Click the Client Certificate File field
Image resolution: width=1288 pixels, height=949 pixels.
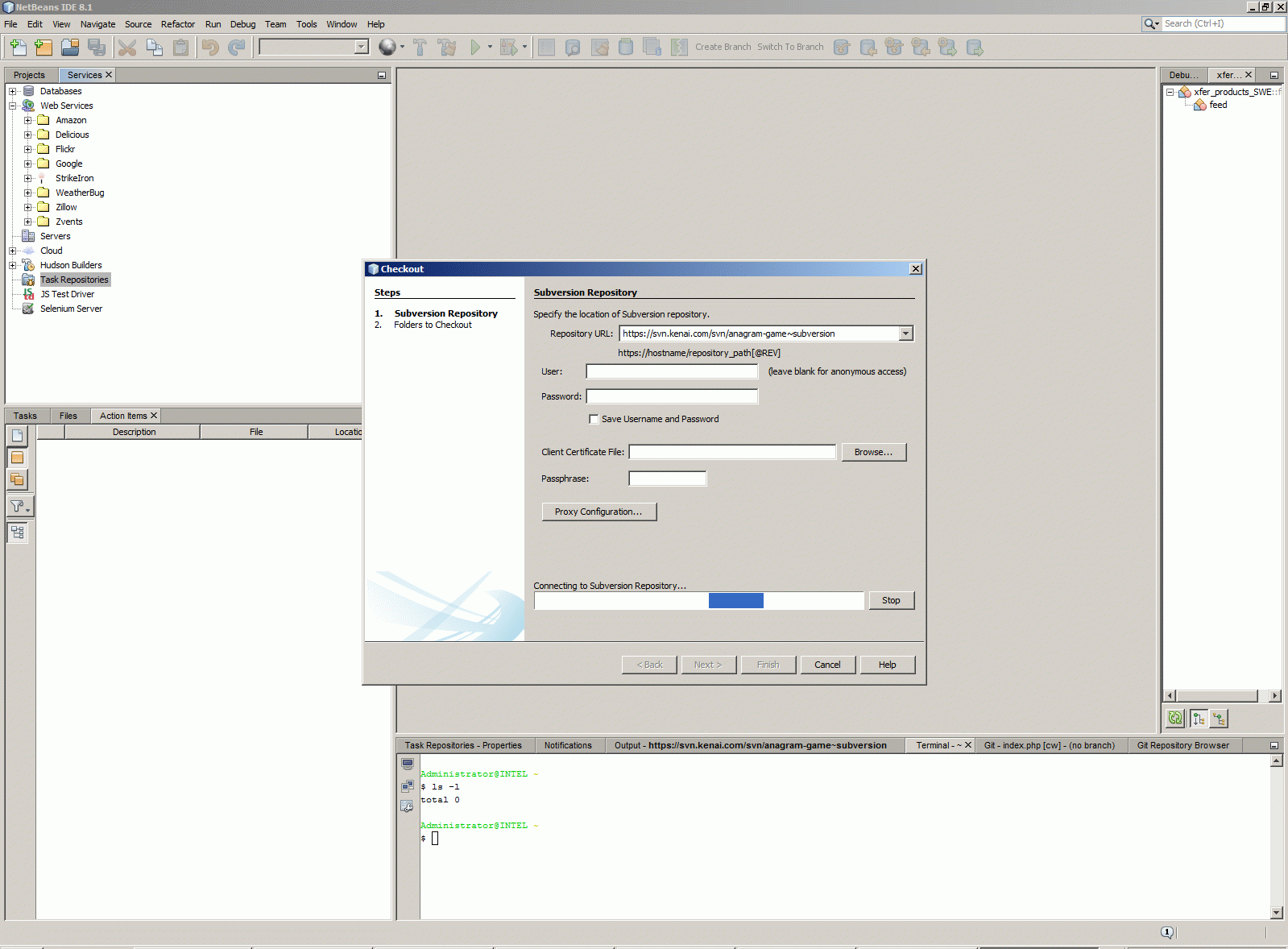pos(732,452)
